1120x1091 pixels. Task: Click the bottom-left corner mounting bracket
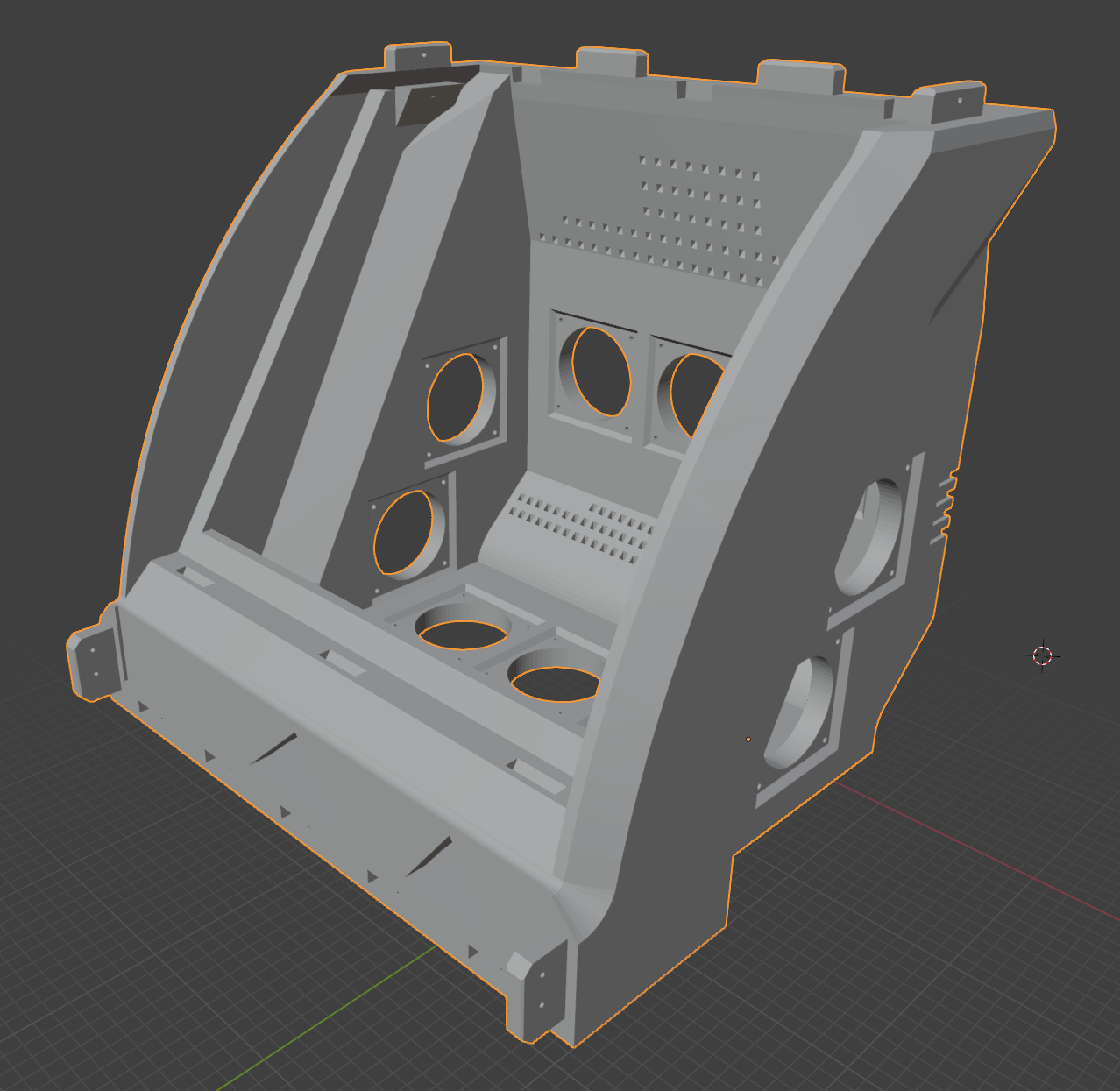point(95,663)
